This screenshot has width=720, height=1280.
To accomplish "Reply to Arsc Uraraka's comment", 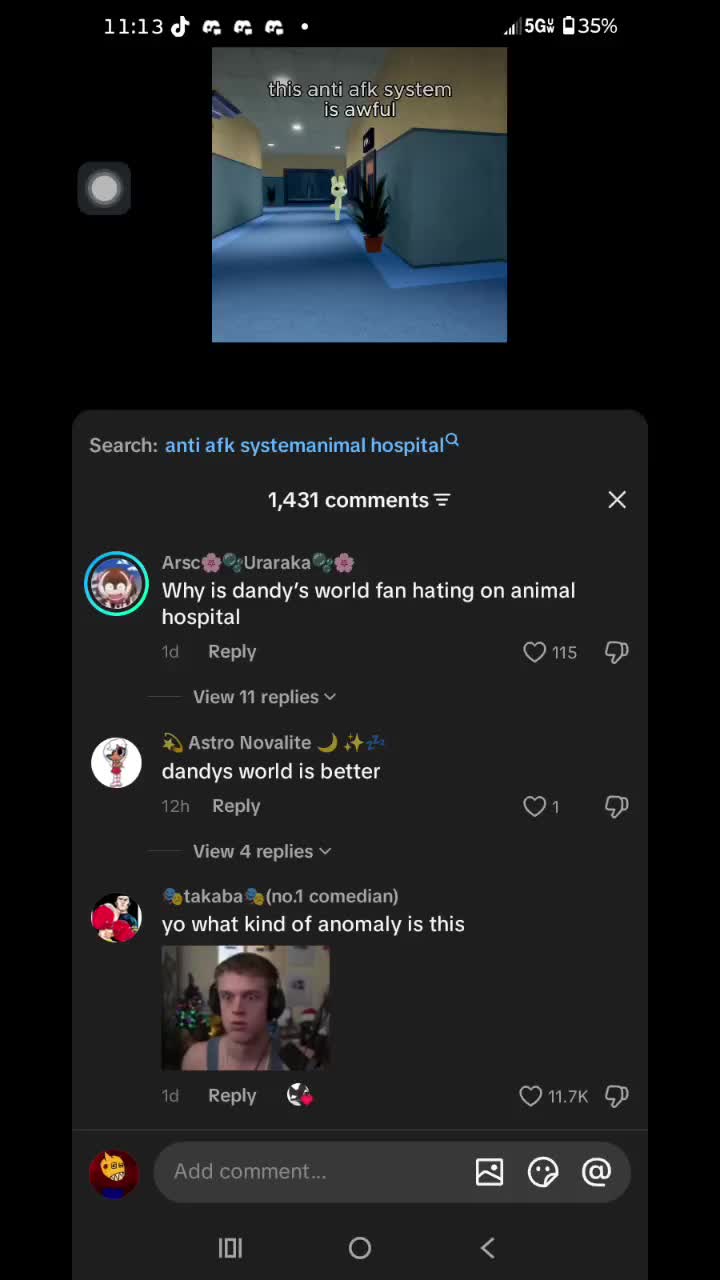I will coord(232,652).
